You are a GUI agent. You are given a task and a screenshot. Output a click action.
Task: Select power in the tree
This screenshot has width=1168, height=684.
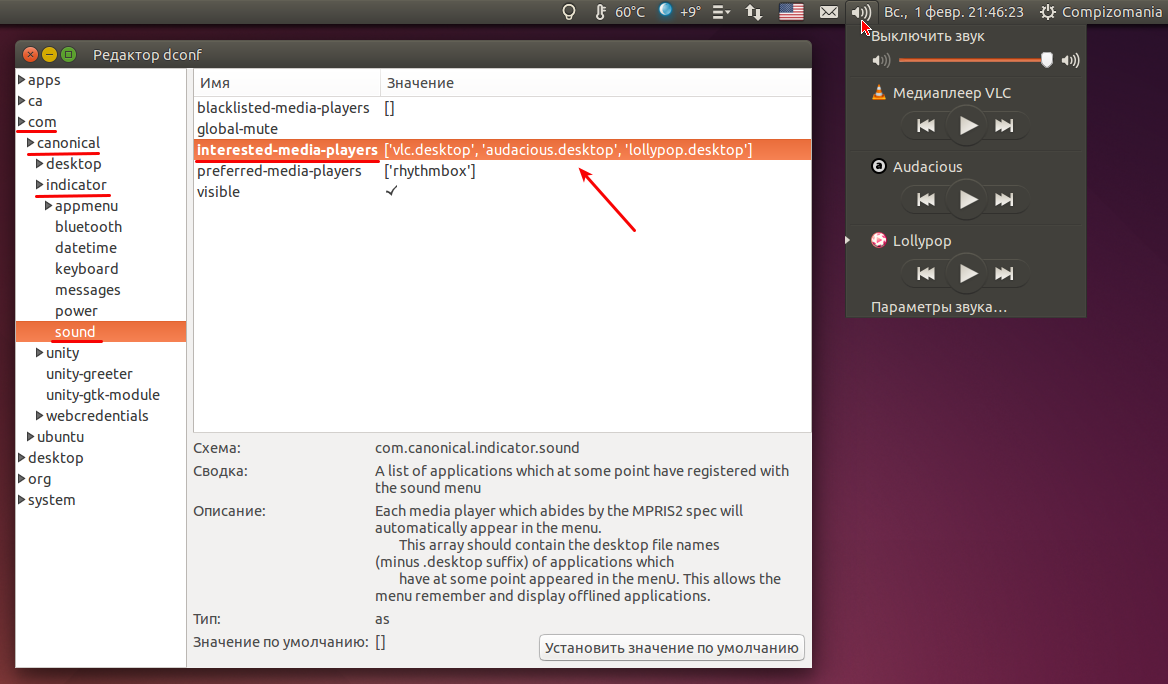(x=76, y=311)
